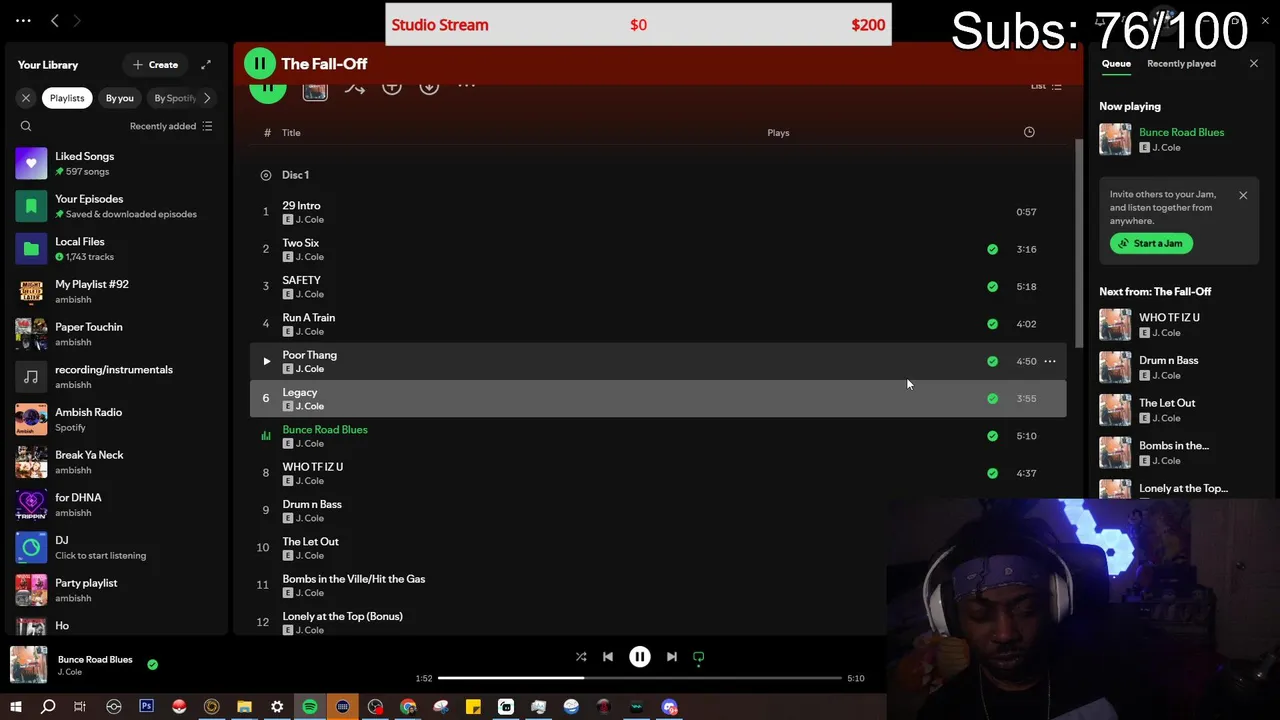Open Spotify from the taskbar
This screenshot has width=1280, height=720.
click(310, 707)
